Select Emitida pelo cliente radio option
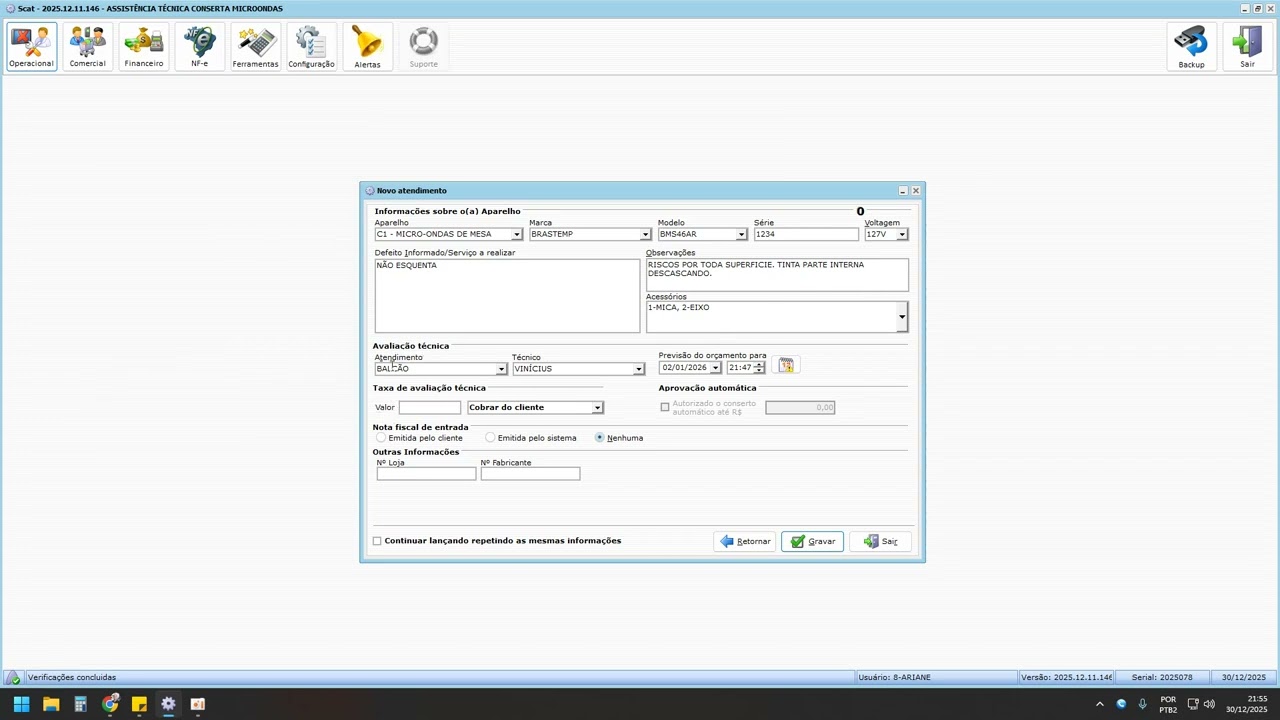Image resolution: width=1280 pixels, height=720 pixels. pos(381,437)
